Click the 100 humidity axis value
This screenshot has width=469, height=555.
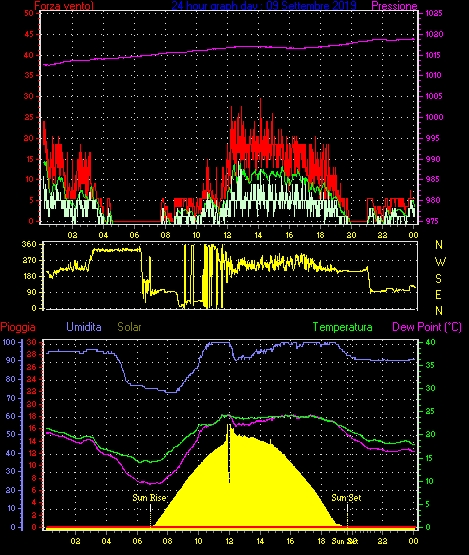(9, 342)
